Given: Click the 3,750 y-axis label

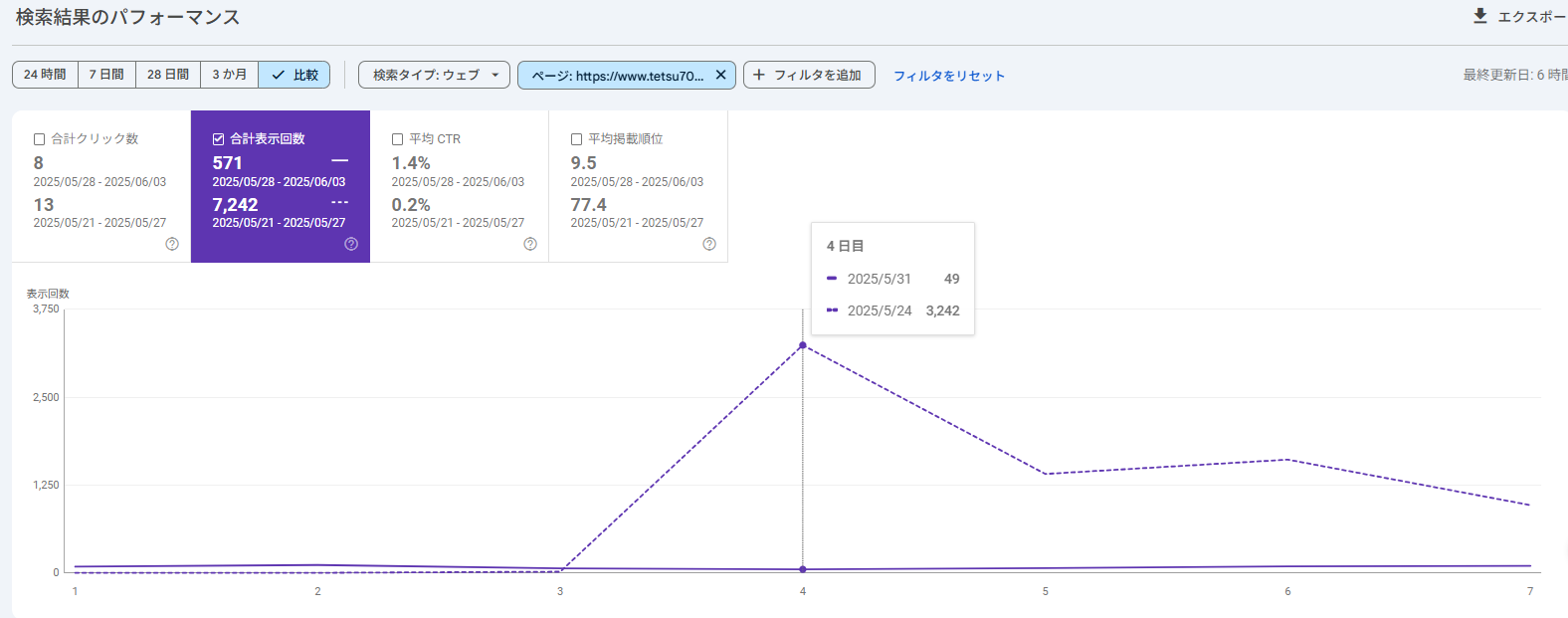Looking at the screenshot, I should click(x=46, y=309).
